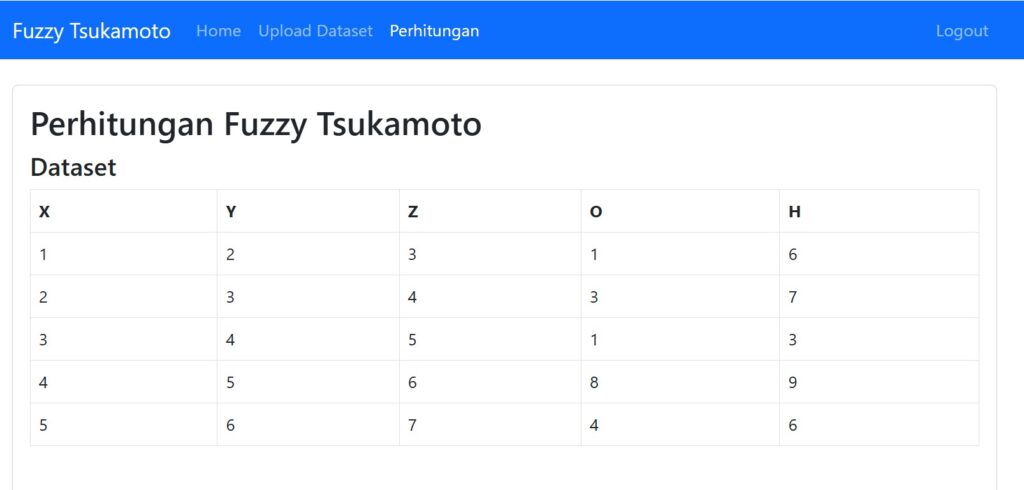Image resolution: width=1024 pixels, height=490 pixels.
Task: Click the X column header
Action: (x=123, y=211)
